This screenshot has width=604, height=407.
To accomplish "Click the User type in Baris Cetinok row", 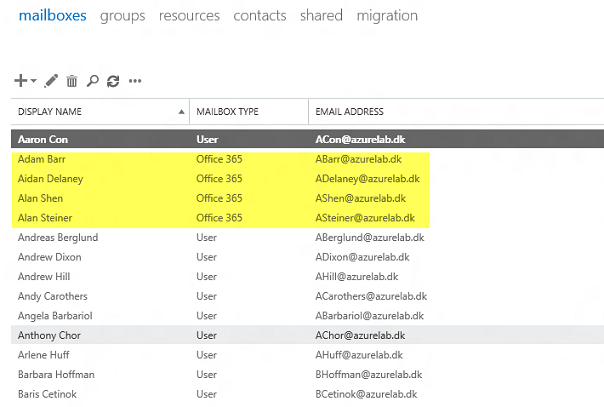I will coord(206,394).
